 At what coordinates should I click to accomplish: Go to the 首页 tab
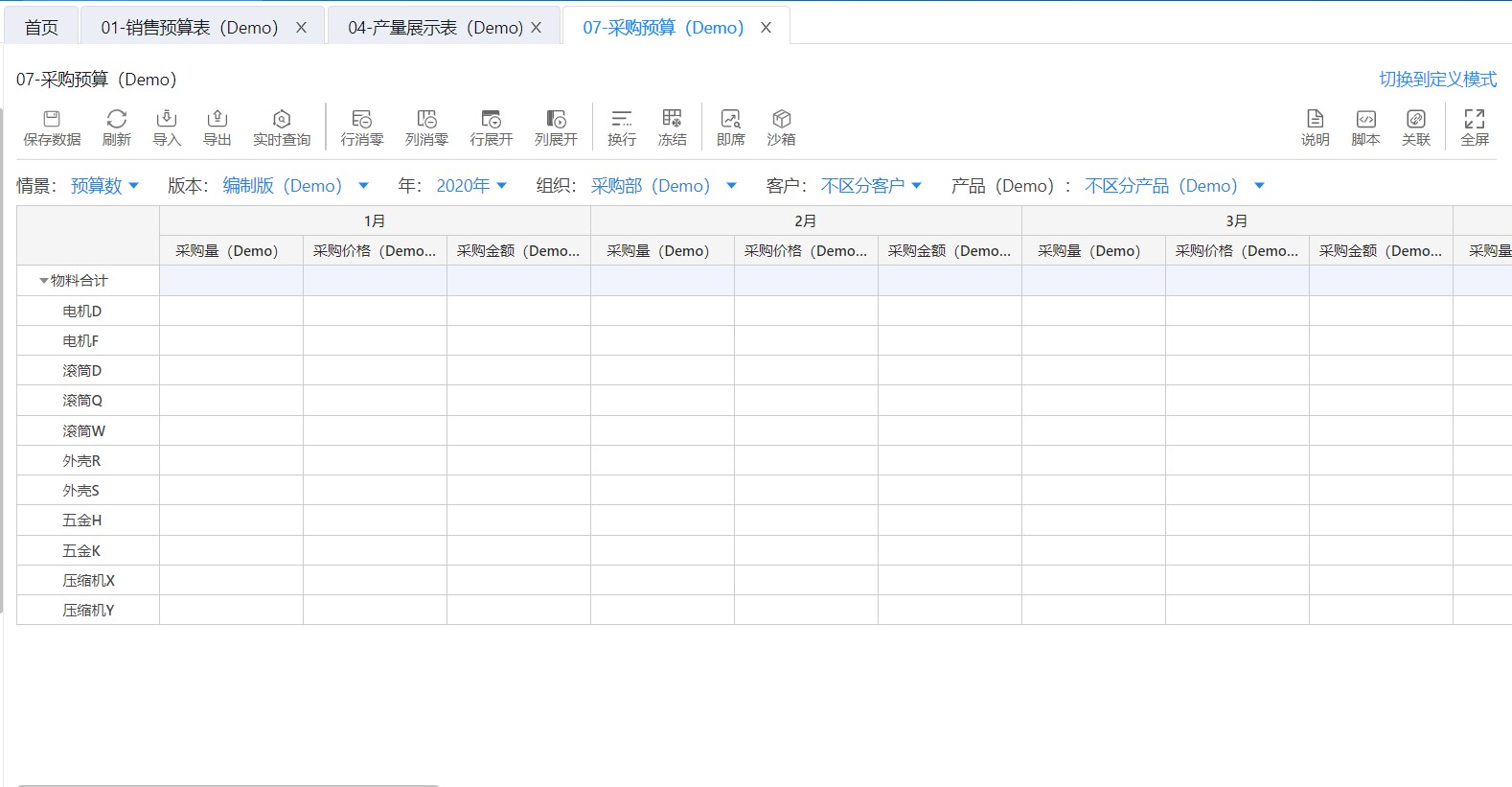41,28
